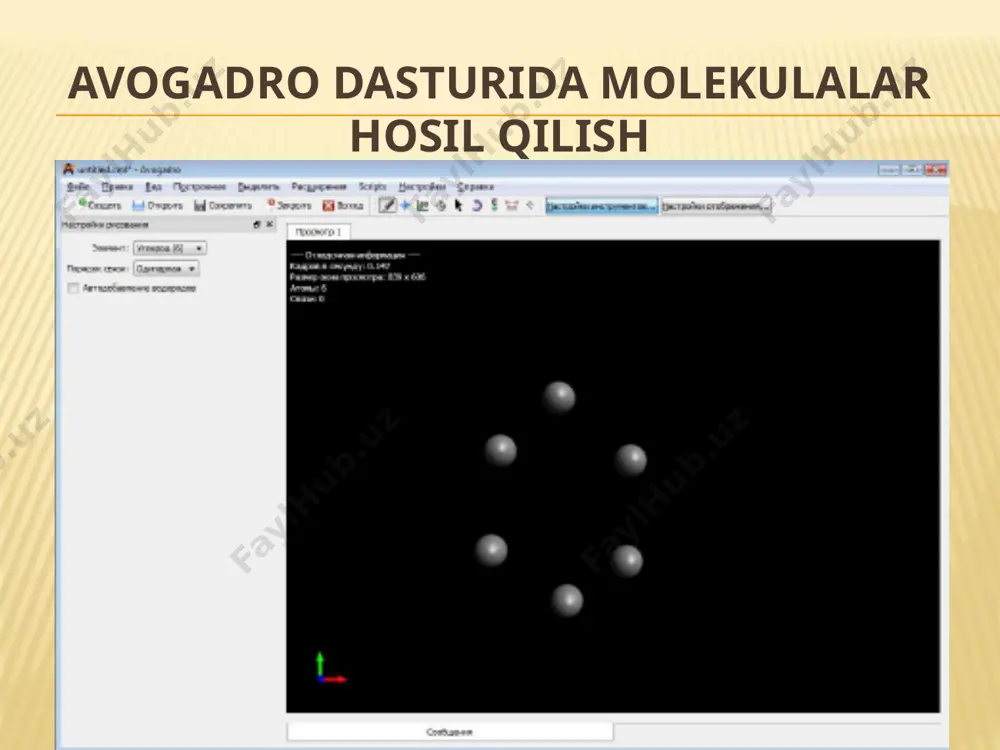The height and width of the screenshot is (750, 1000).
Task: Click the Выход exit toolbar icon
Action: pos(343,205)
